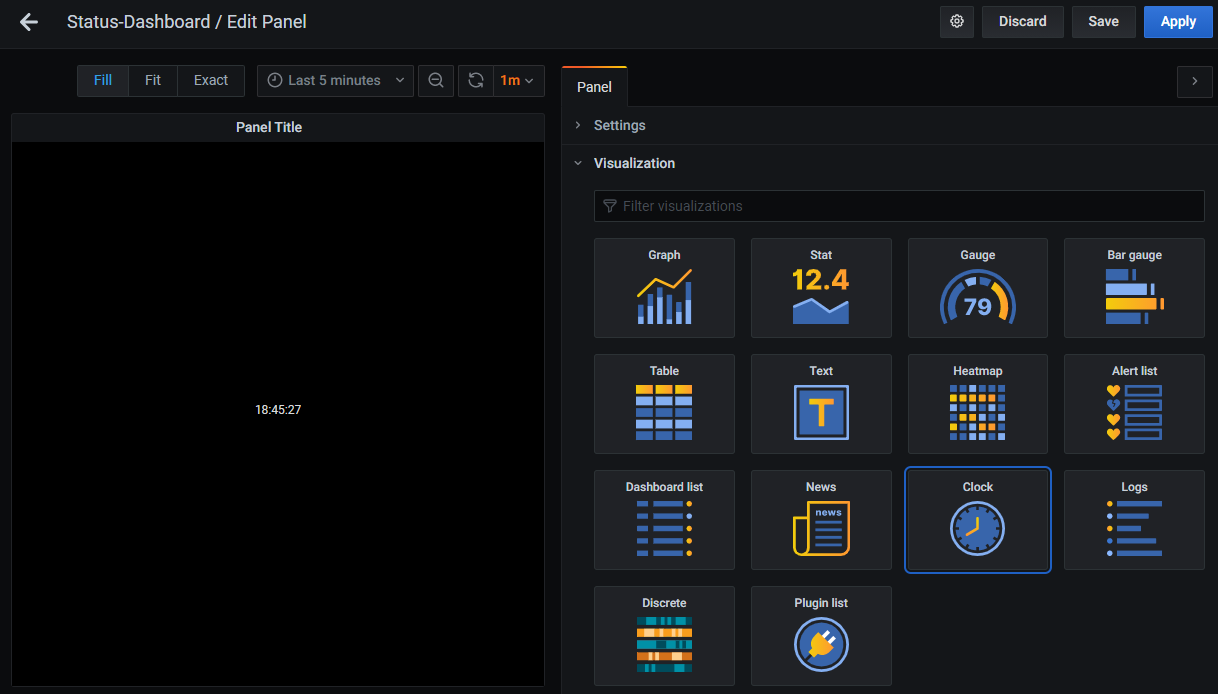Switch panel sizing to Fit mode
The height and width of the screenshot is (694, 1218).
point(152,80)
